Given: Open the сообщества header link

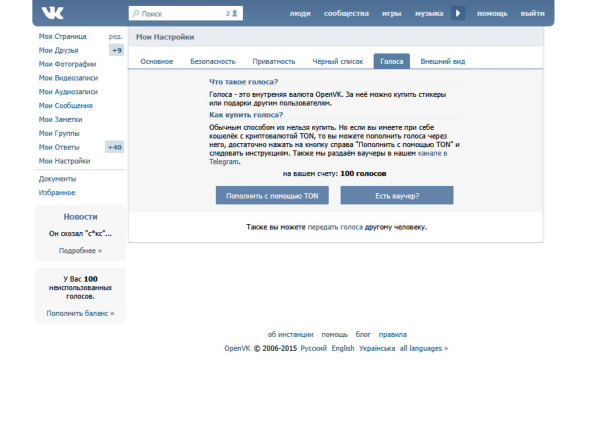Looking at the screenshot, I should click(346, 13).
